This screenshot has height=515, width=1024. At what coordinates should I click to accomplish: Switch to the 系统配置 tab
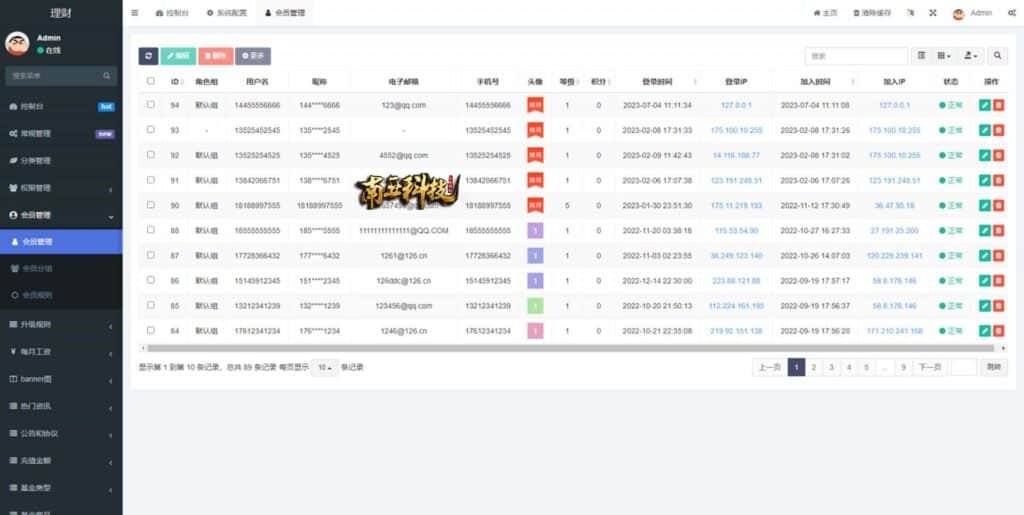point(229,13)
